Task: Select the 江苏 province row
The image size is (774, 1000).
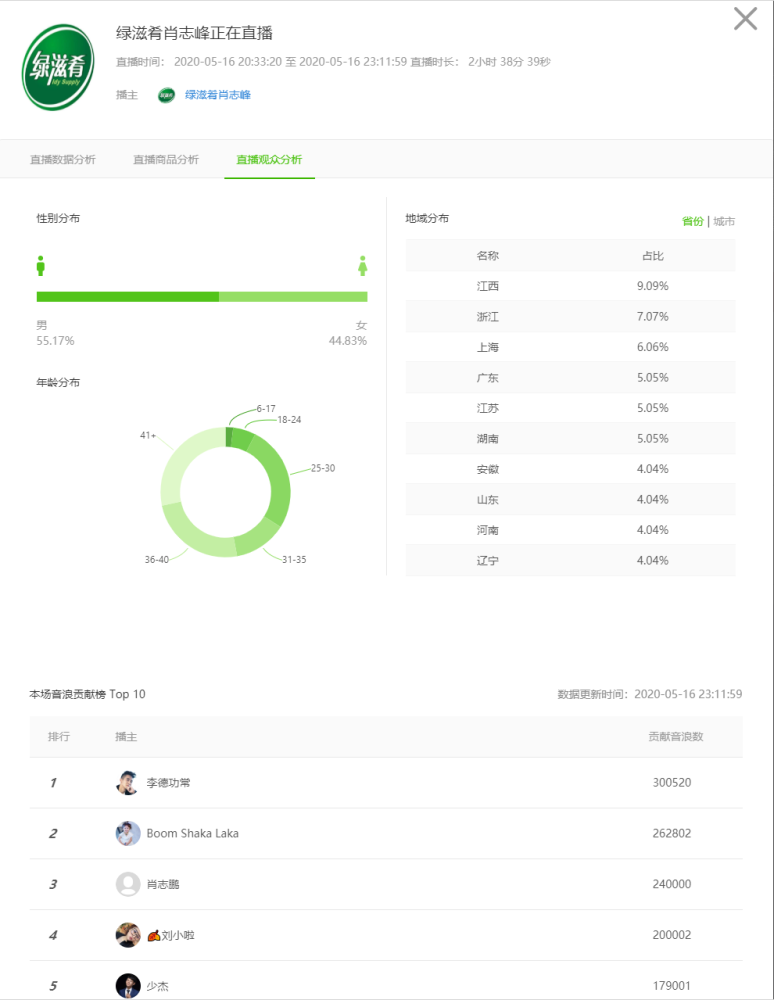Action: pos(570,408)
